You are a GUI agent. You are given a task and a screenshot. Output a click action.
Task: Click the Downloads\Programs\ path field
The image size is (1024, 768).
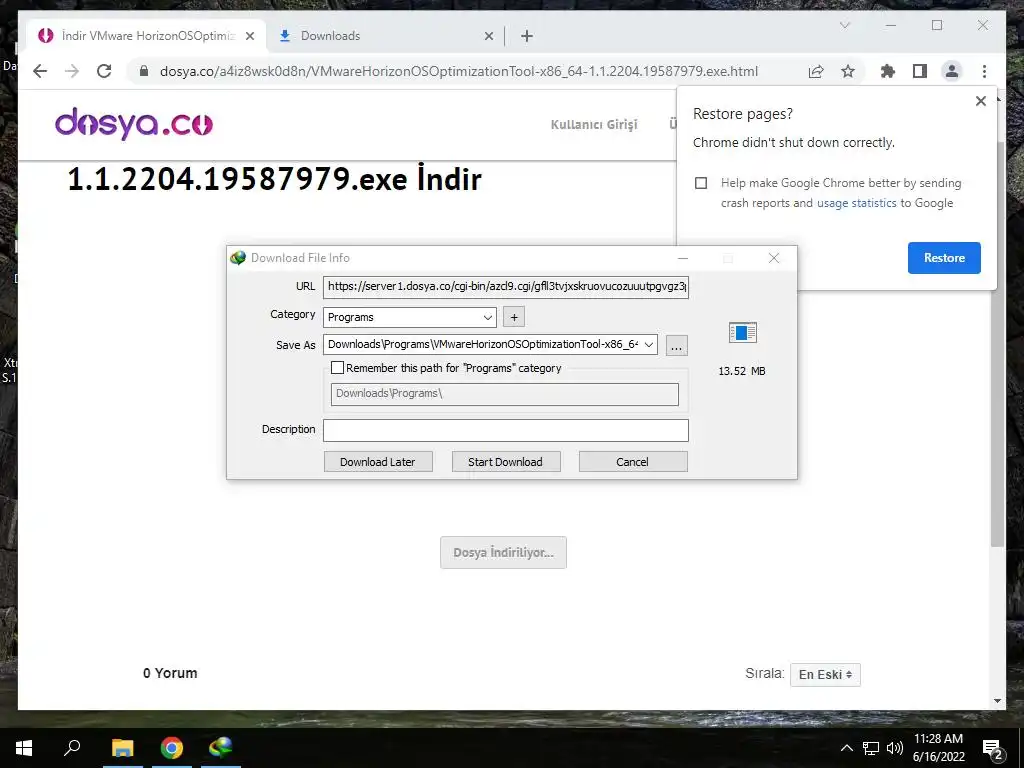(505, 393)
